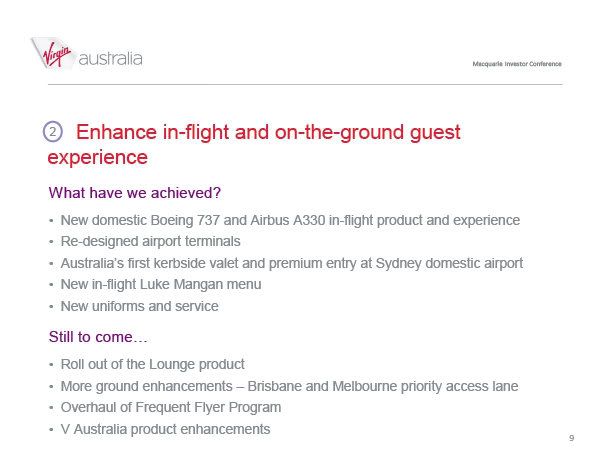The width and height of the screenshot is (590, 458).
Task: Click the page number 9
Action: (572, 438)
